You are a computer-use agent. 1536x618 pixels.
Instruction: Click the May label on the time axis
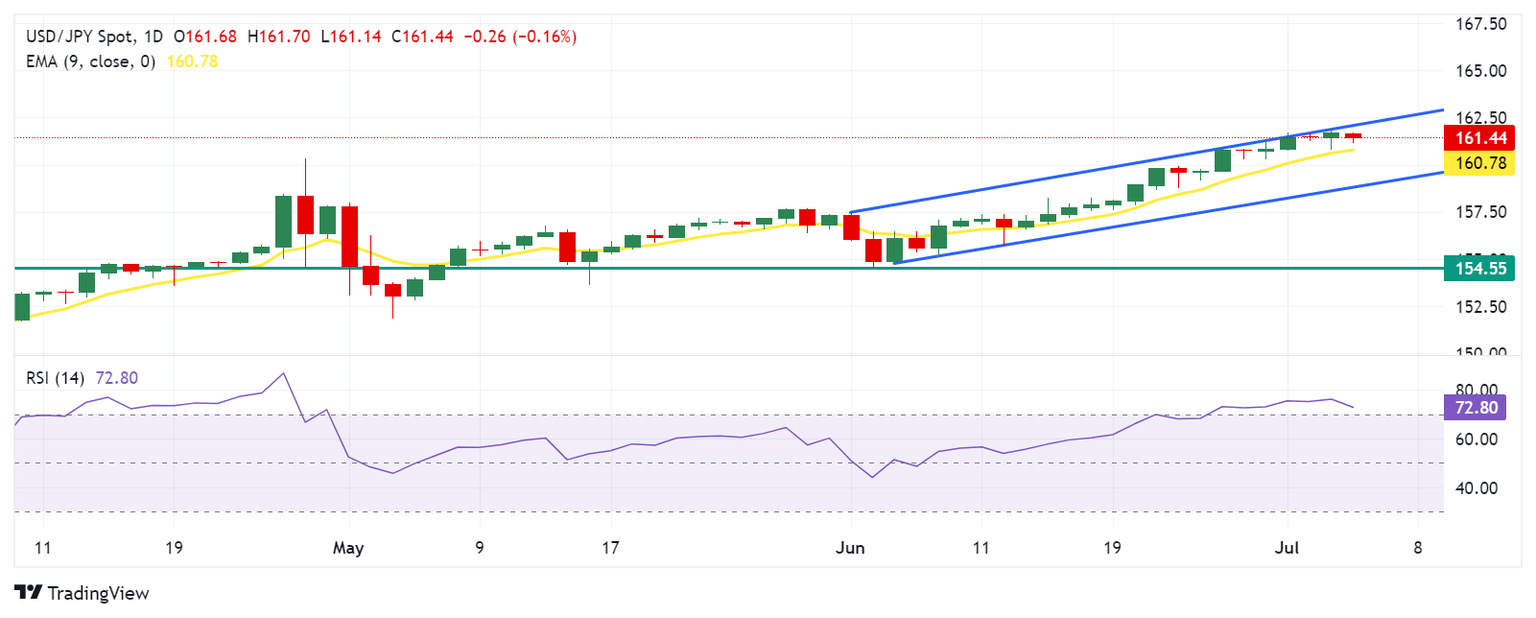coord(349,548)
